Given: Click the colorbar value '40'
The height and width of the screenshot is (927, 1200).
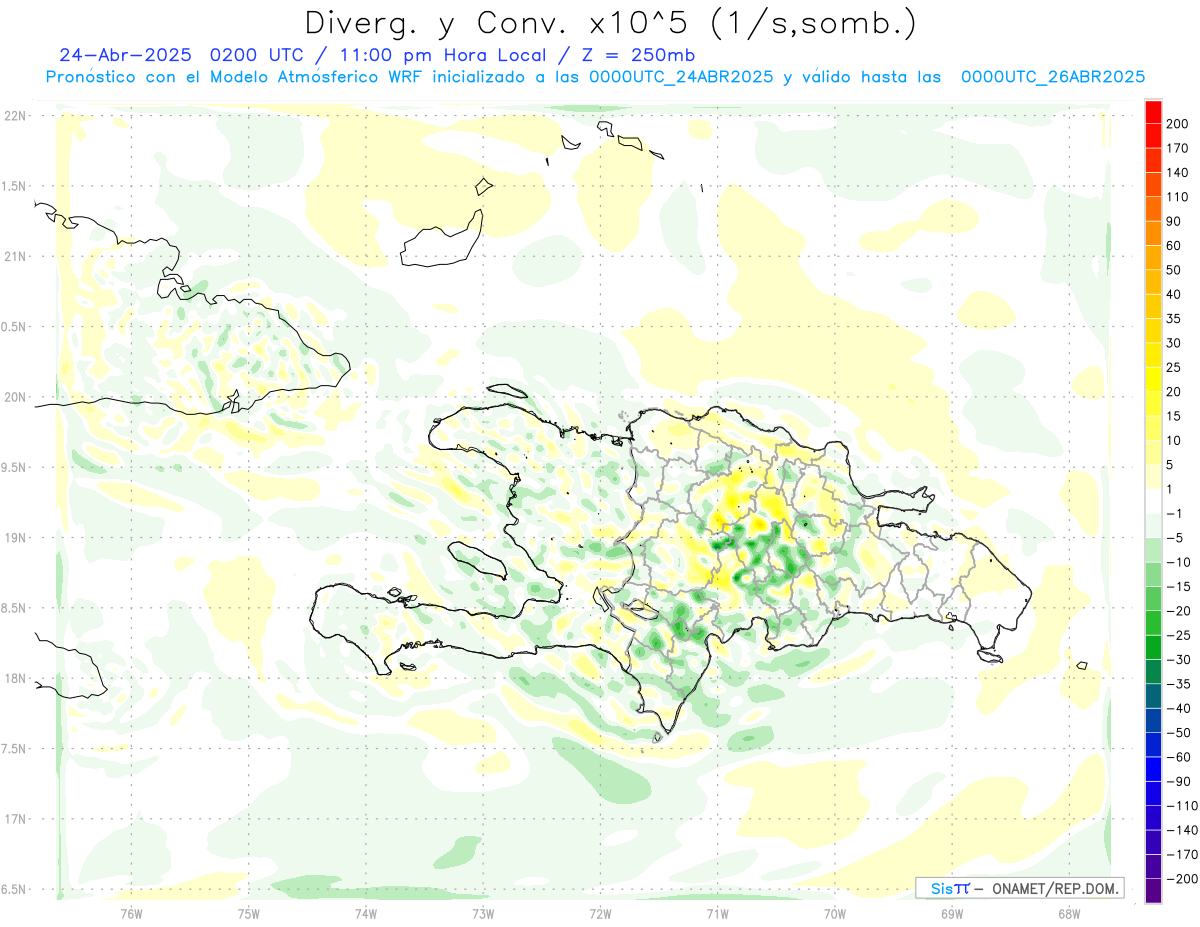Looking at the screenshot, I should tap(1174, 294).
